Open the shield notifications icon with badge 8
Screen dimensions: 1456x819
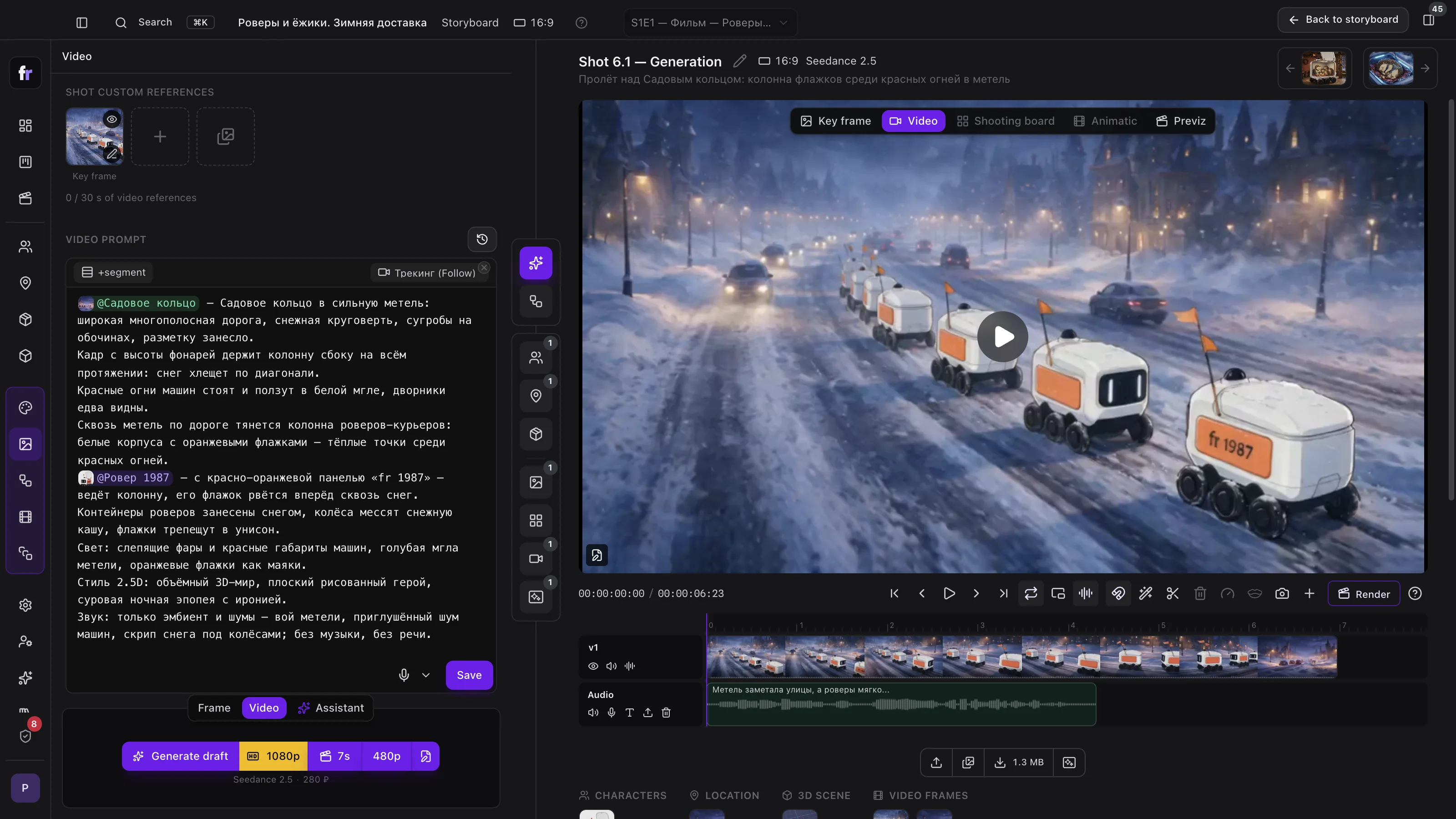(25, 736)
